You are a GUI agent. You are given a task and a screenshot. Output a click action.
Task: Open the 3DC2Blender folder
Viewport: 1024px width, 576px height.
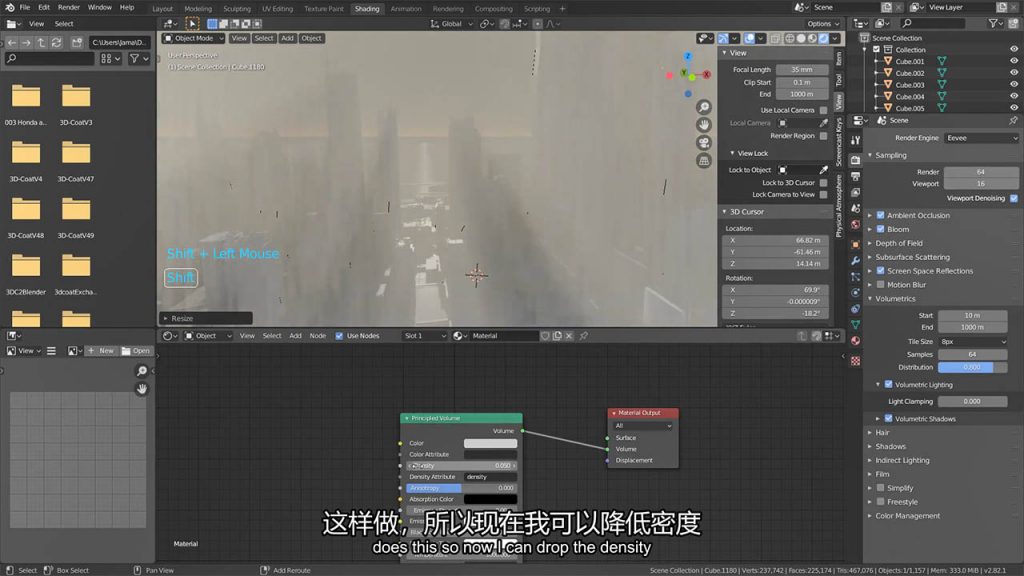pyautogui.click(x=26, y=273)
